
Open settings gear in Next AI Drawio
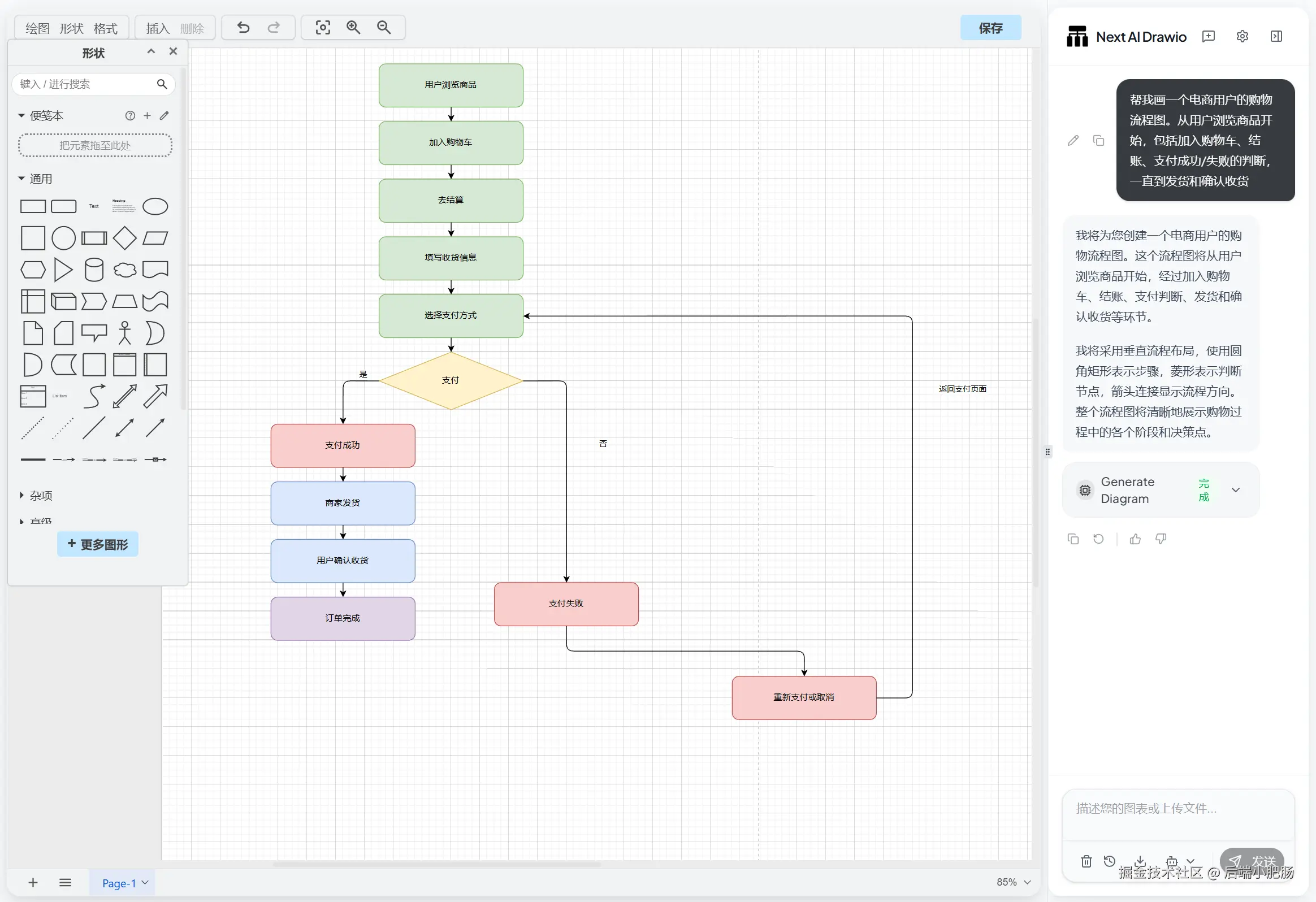click(1243, 36)
